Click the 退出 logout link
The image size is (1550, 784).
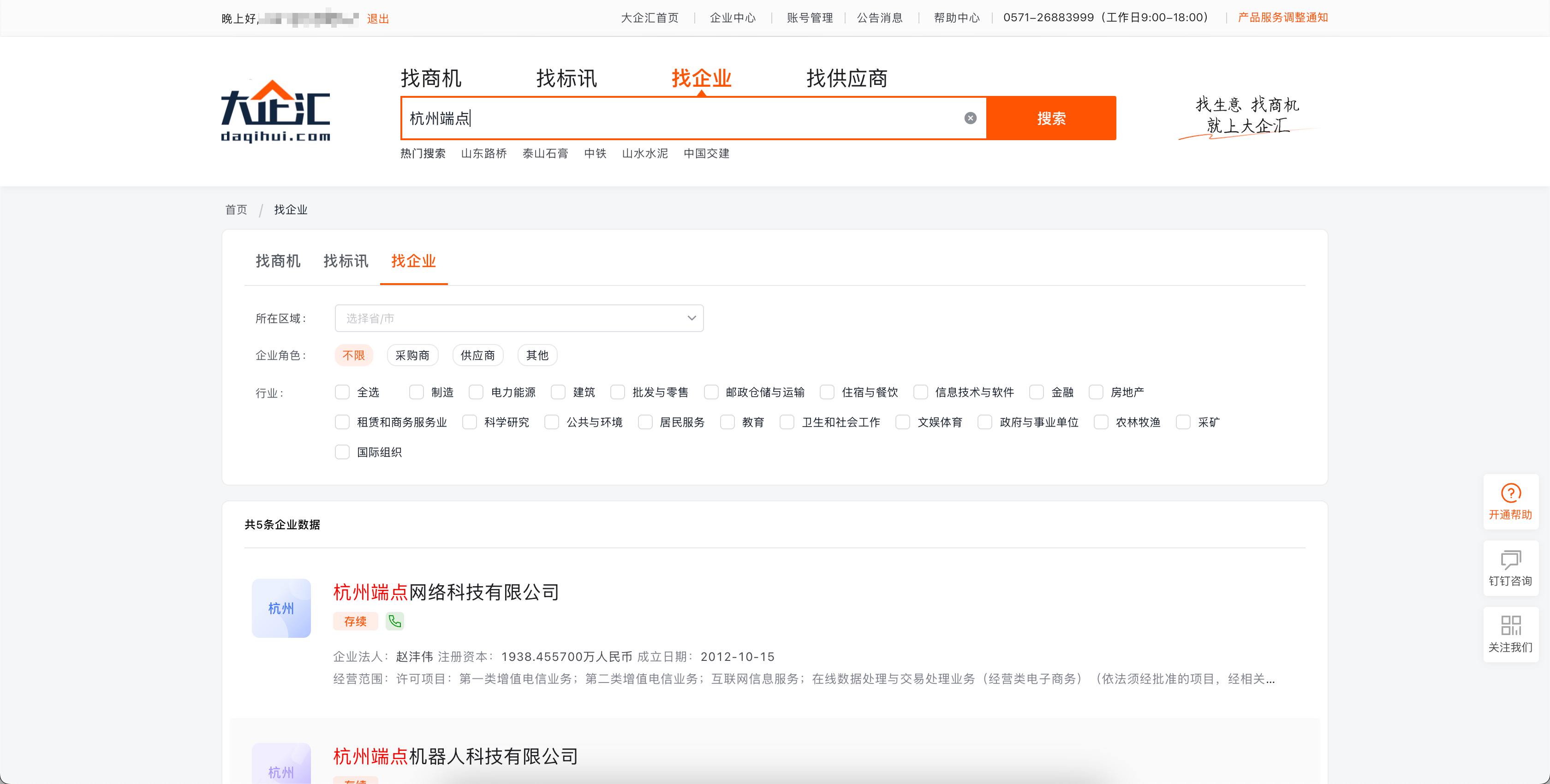(378, 18)
